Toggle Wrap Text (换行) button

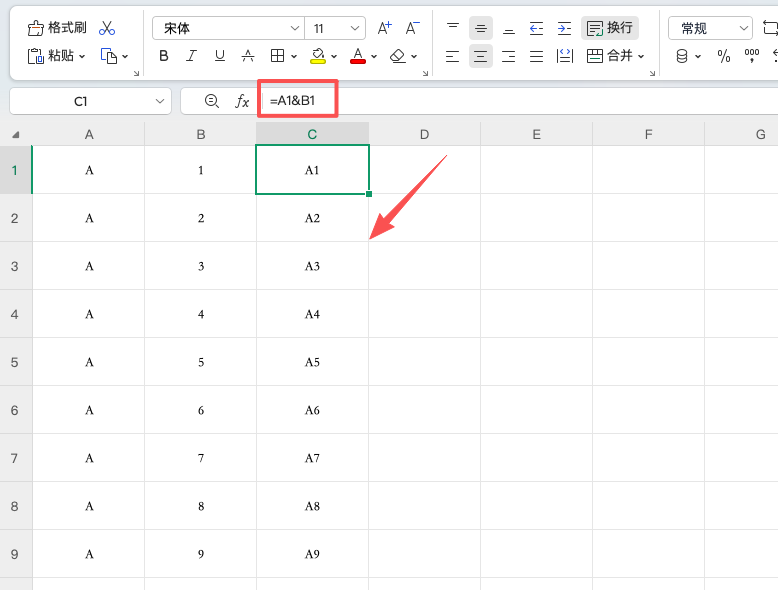(x=610, y=28)
